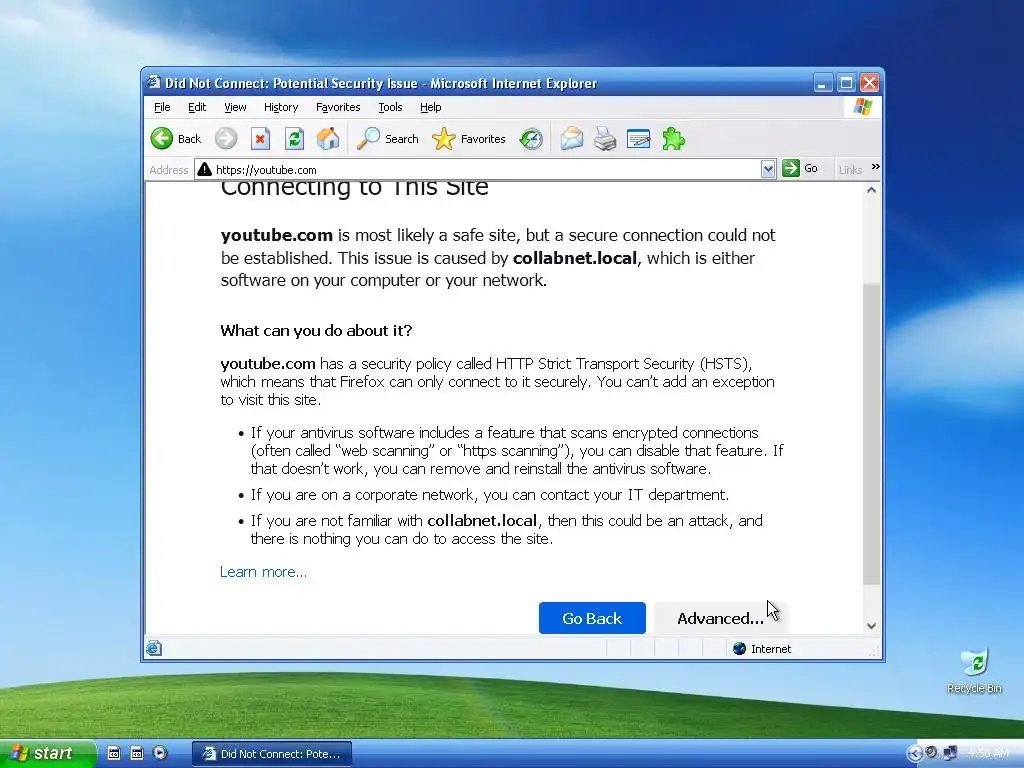Follow the Learn more... link
The width and height of the screenshot is (1024, 768).
click(x=263, y=572)
